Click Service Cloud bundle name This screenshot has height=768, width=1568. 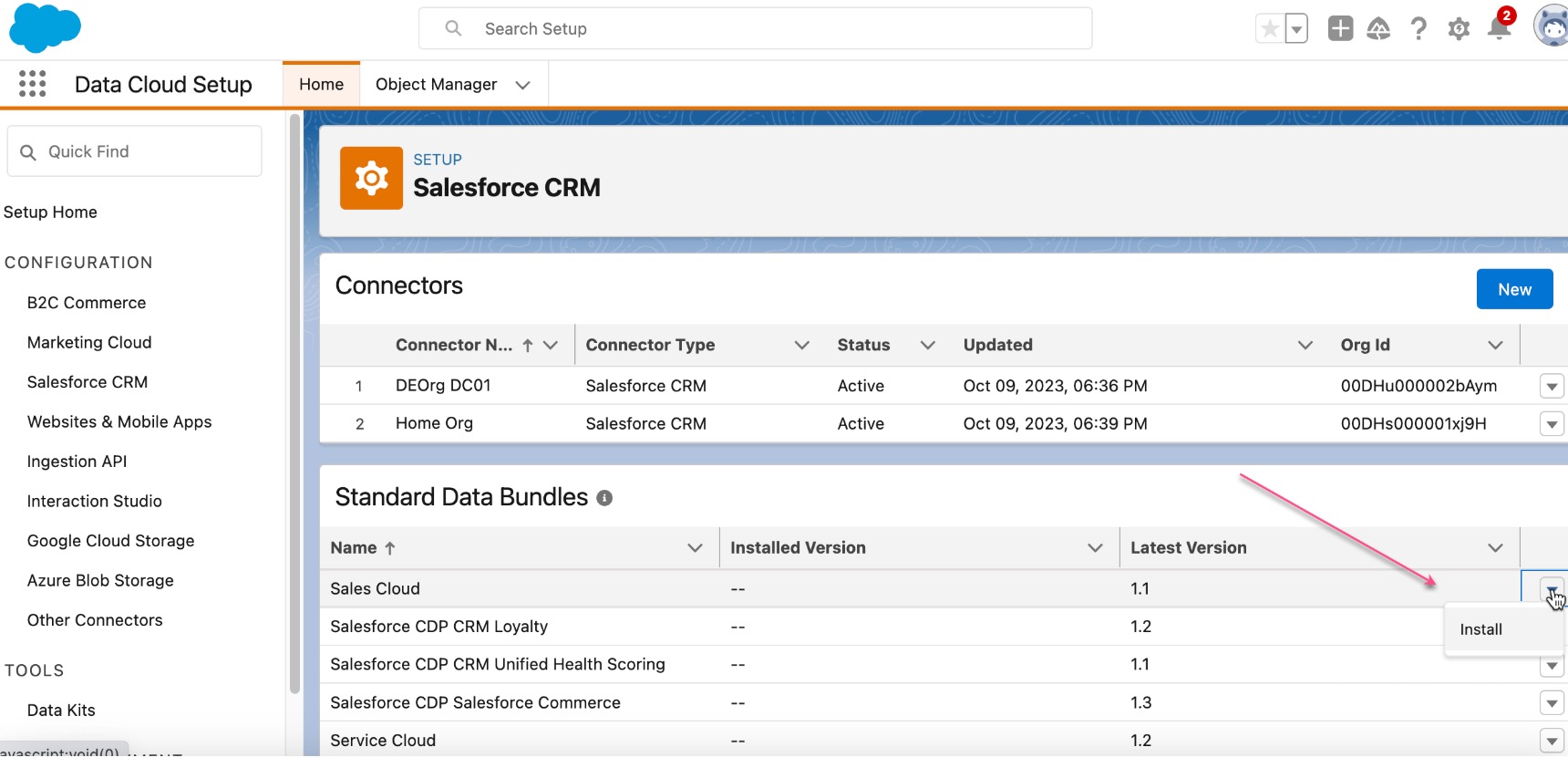[x=383, y=741]
